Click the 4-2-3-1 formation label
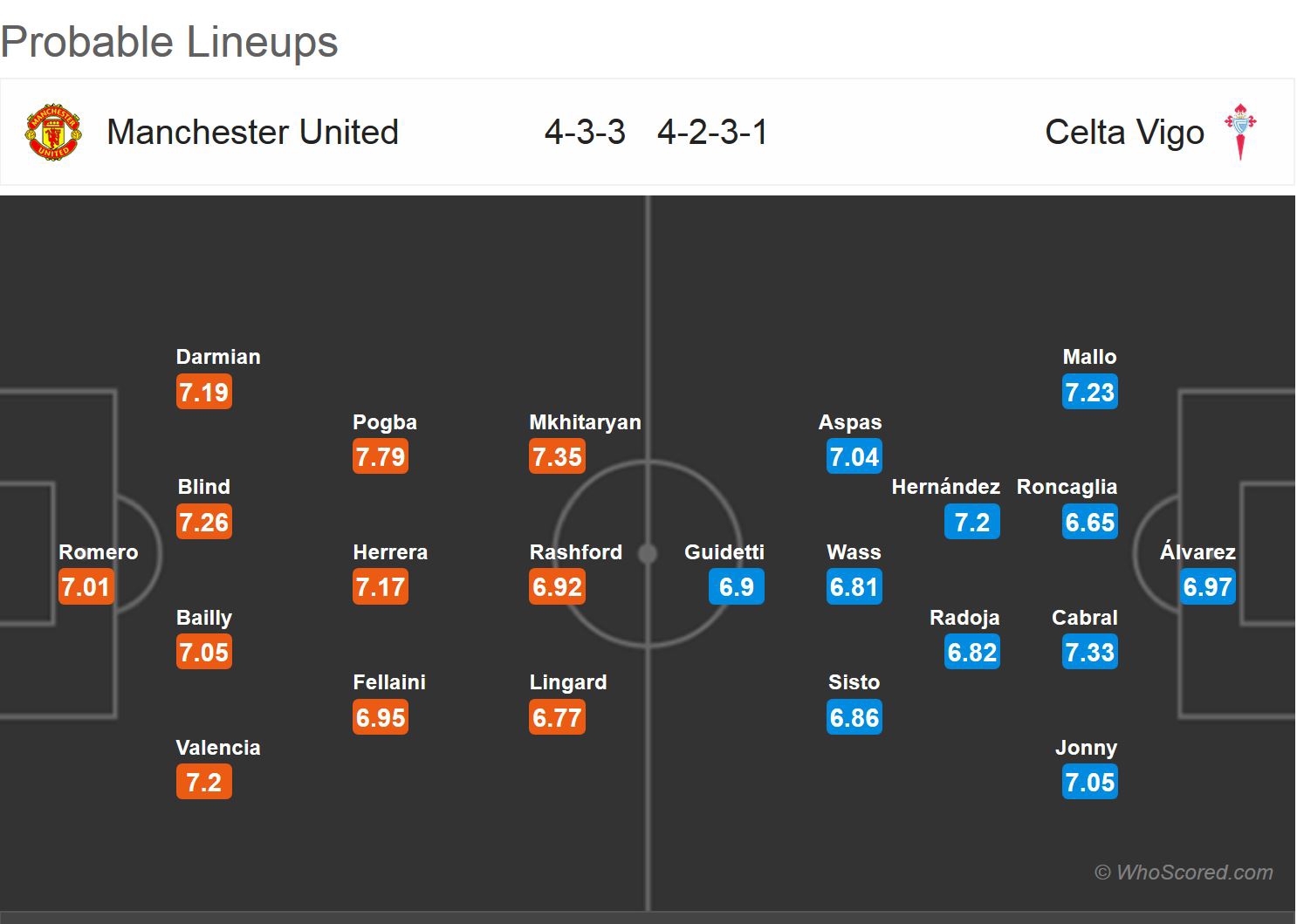This screenshot has width=1297, height=924. [x=712, y=133]
